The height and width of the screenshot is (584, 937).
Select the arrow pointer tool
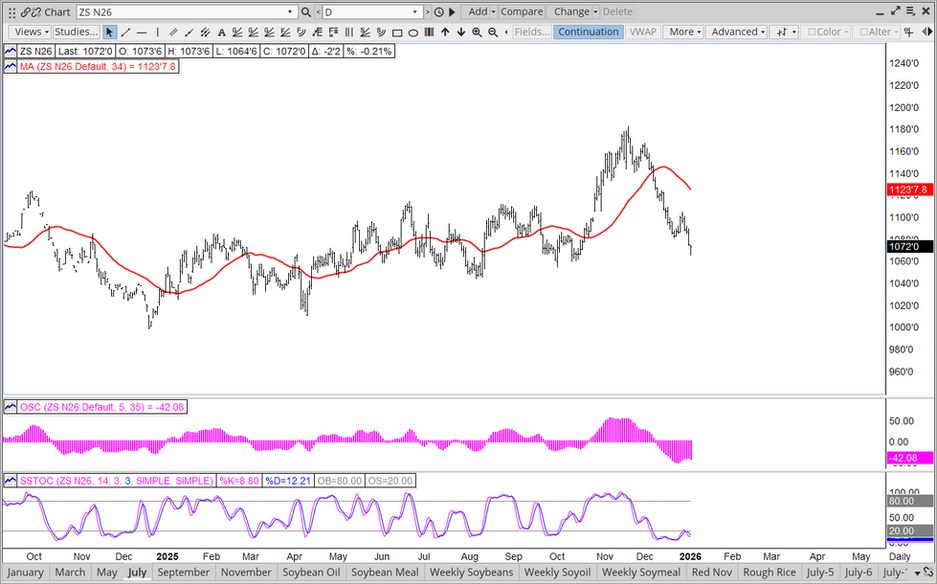[x=109, y=32]
